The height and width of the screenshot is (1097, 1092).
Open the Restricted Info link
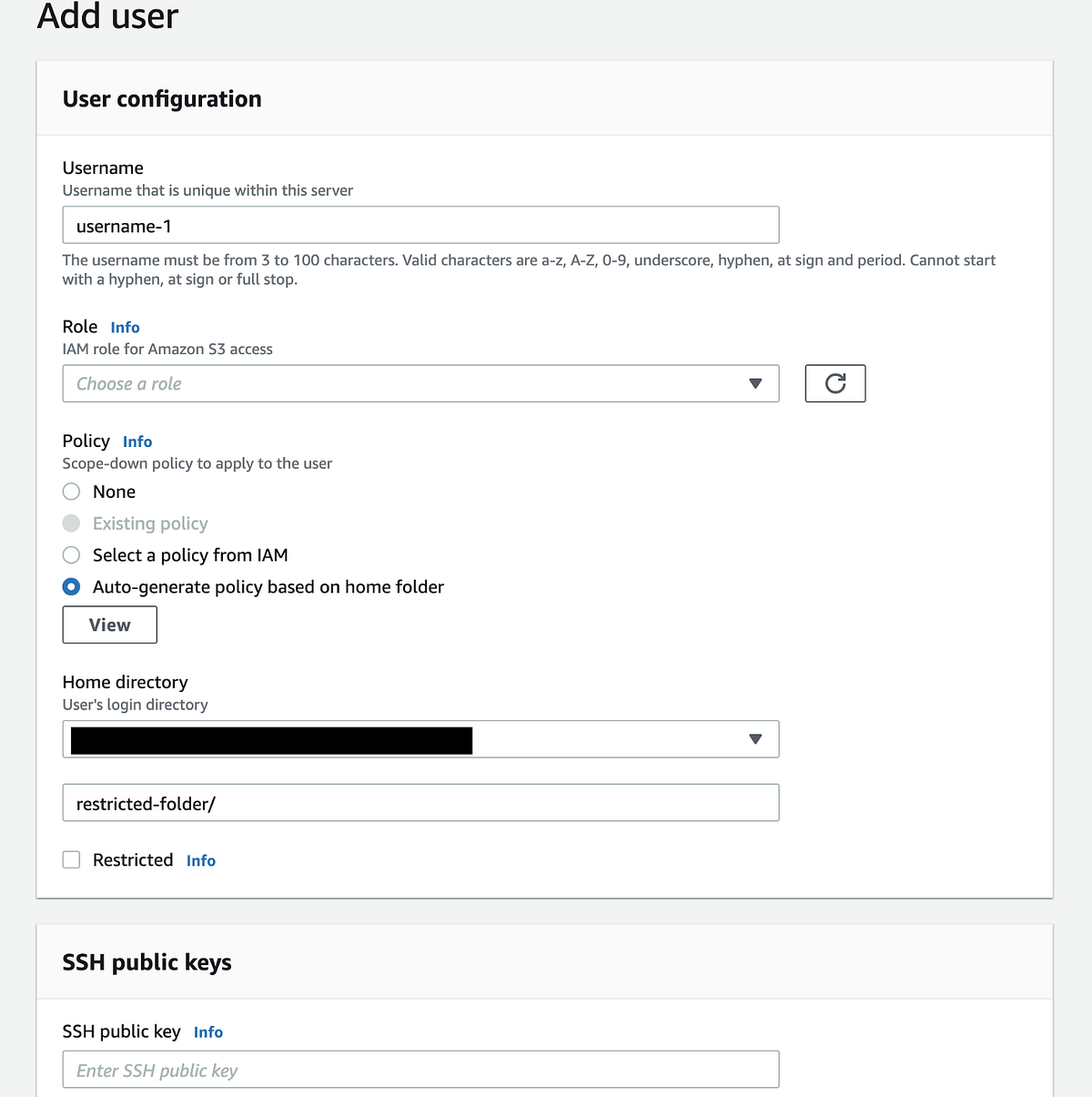point(200,859)
